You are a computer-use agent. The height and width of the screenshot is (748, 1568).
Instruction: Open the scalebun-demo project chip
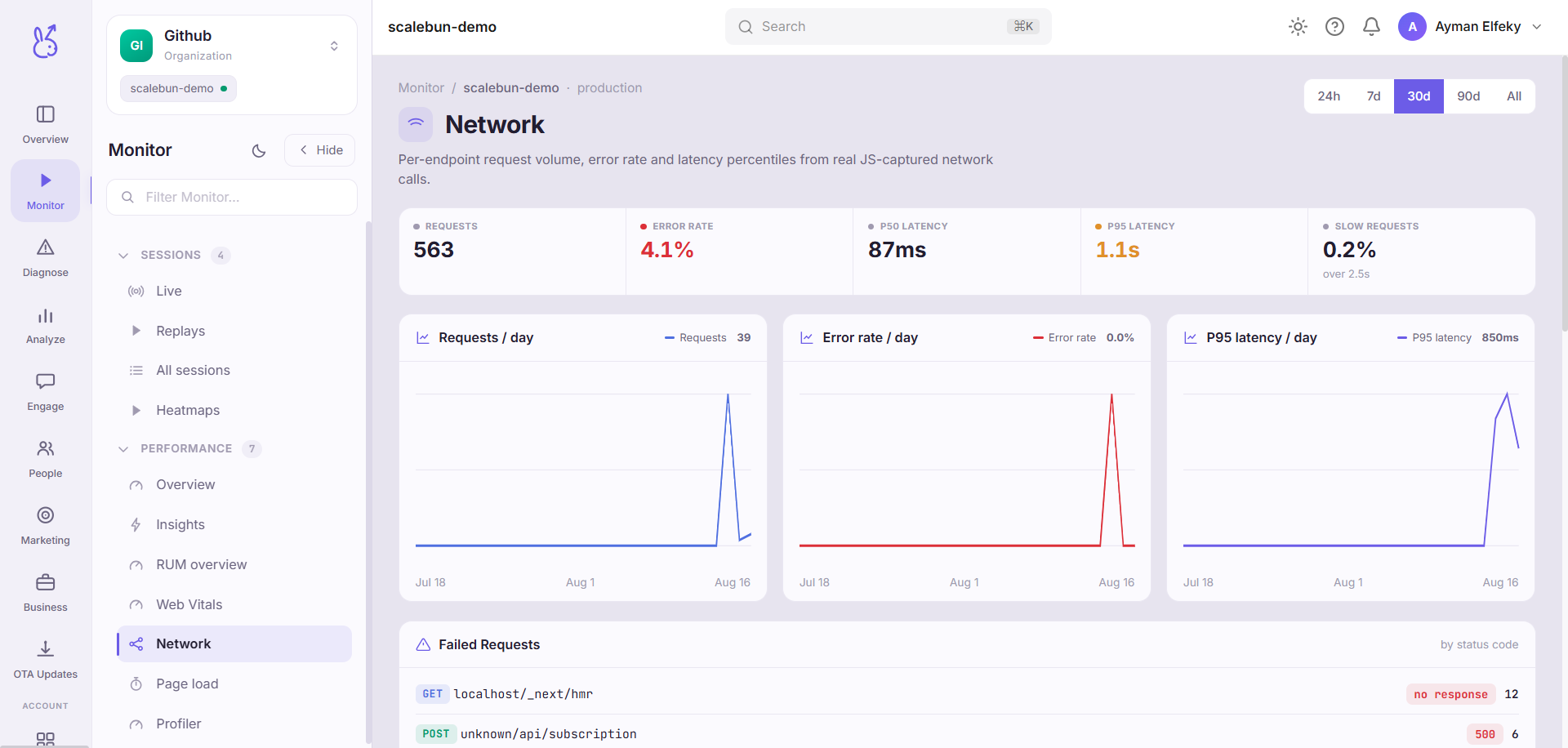pyautogui.click(x=178, y=88)
